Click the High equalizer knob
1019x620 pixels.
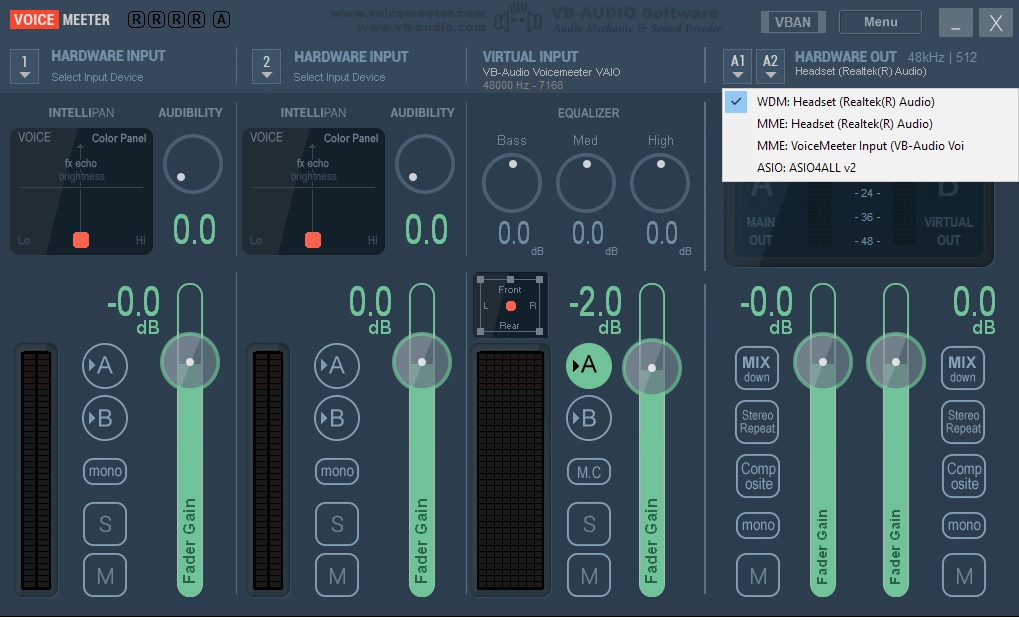660,183
